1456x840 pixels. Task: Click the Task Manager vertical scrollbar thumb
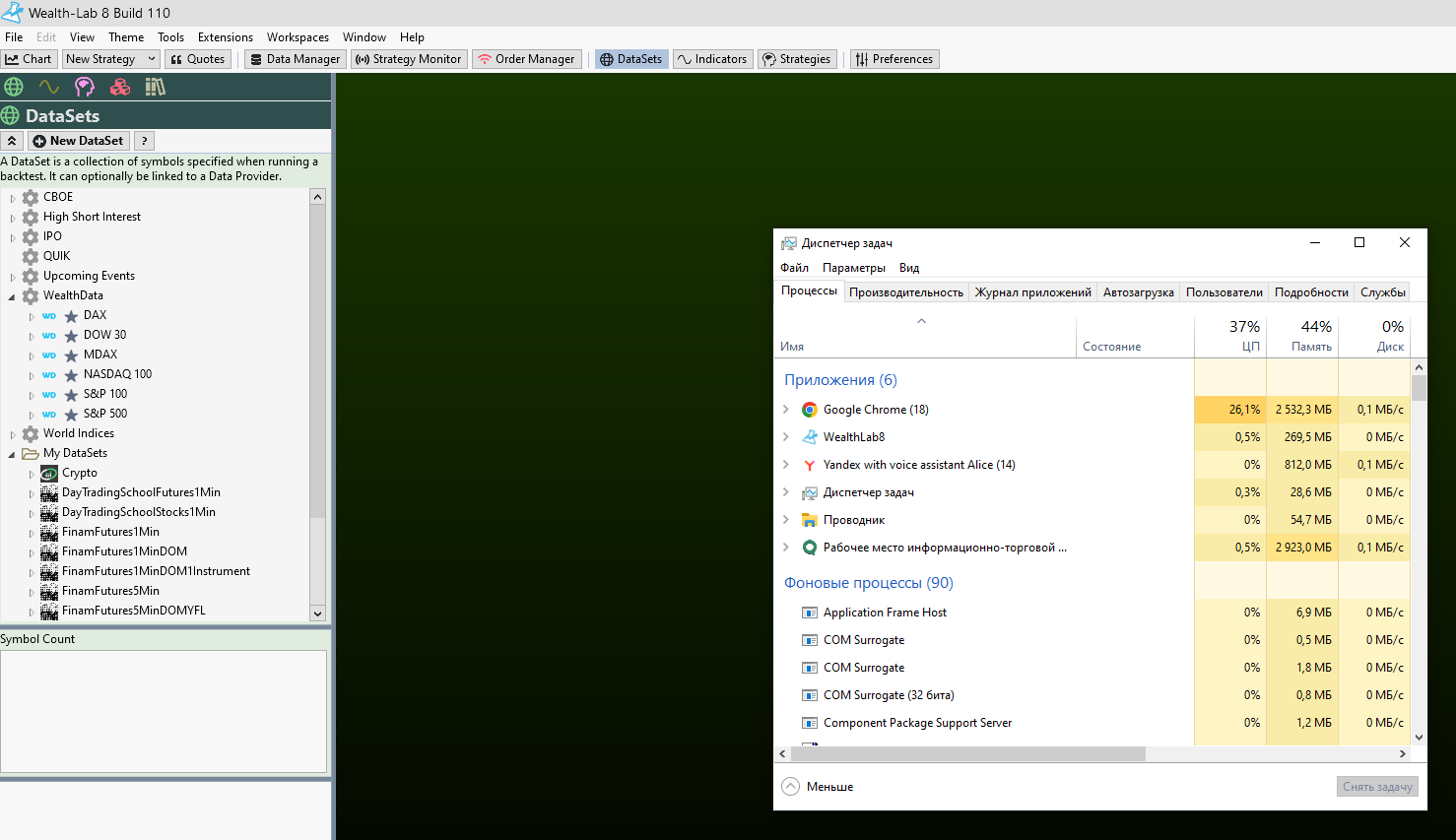[1419, 386]
